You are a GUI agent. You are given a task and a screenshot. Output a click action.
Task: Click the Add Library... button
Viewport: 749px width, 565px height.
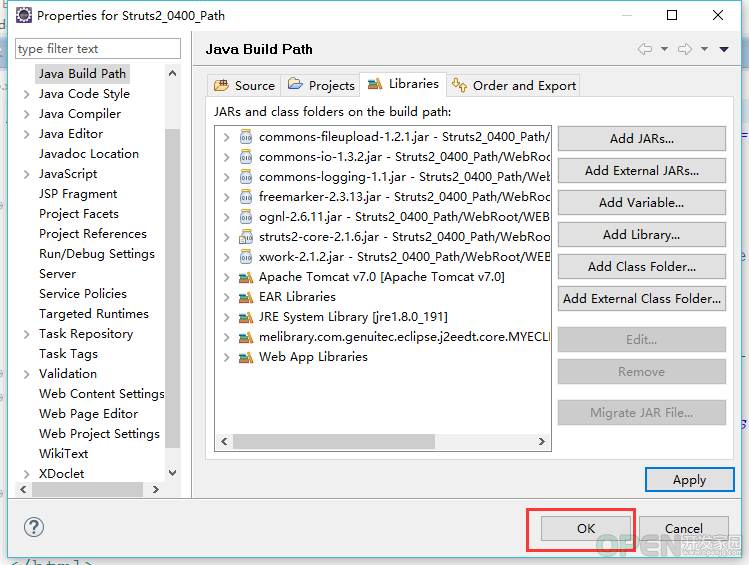642,235
